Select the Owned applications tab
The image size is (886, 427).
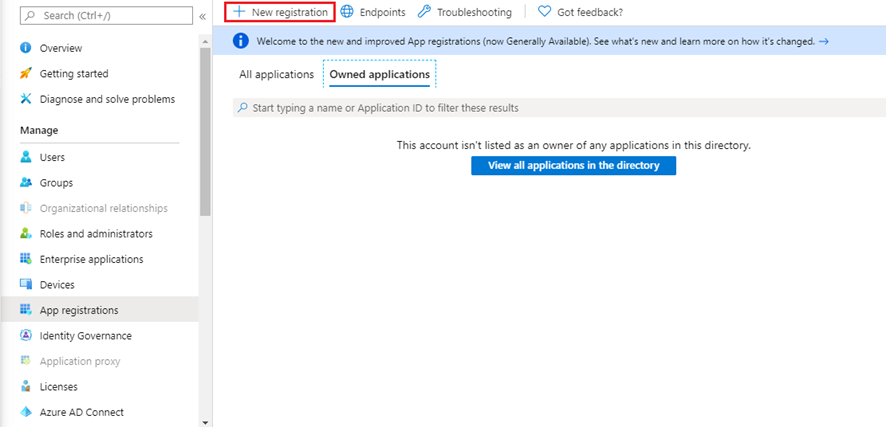[380, 75]
